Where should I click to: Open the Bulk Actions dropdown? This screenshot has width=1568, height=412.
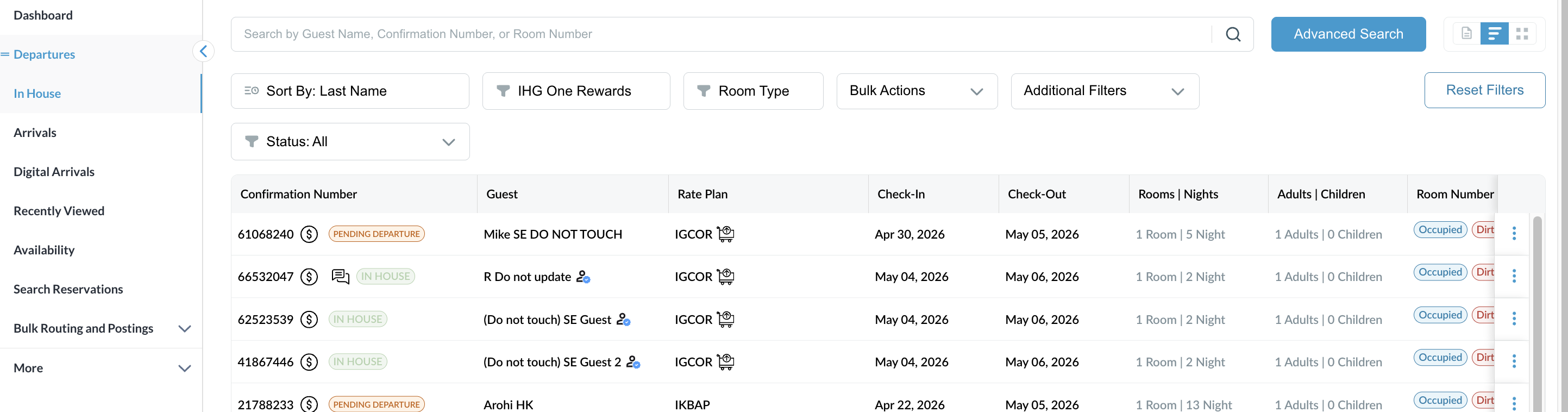point(917,91)
